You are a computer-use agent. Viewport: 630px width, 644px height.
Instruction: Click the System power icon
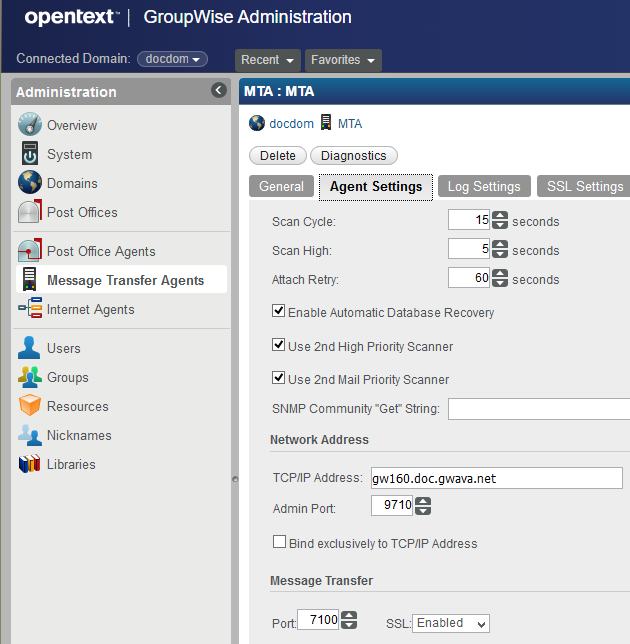click(30, 153)
